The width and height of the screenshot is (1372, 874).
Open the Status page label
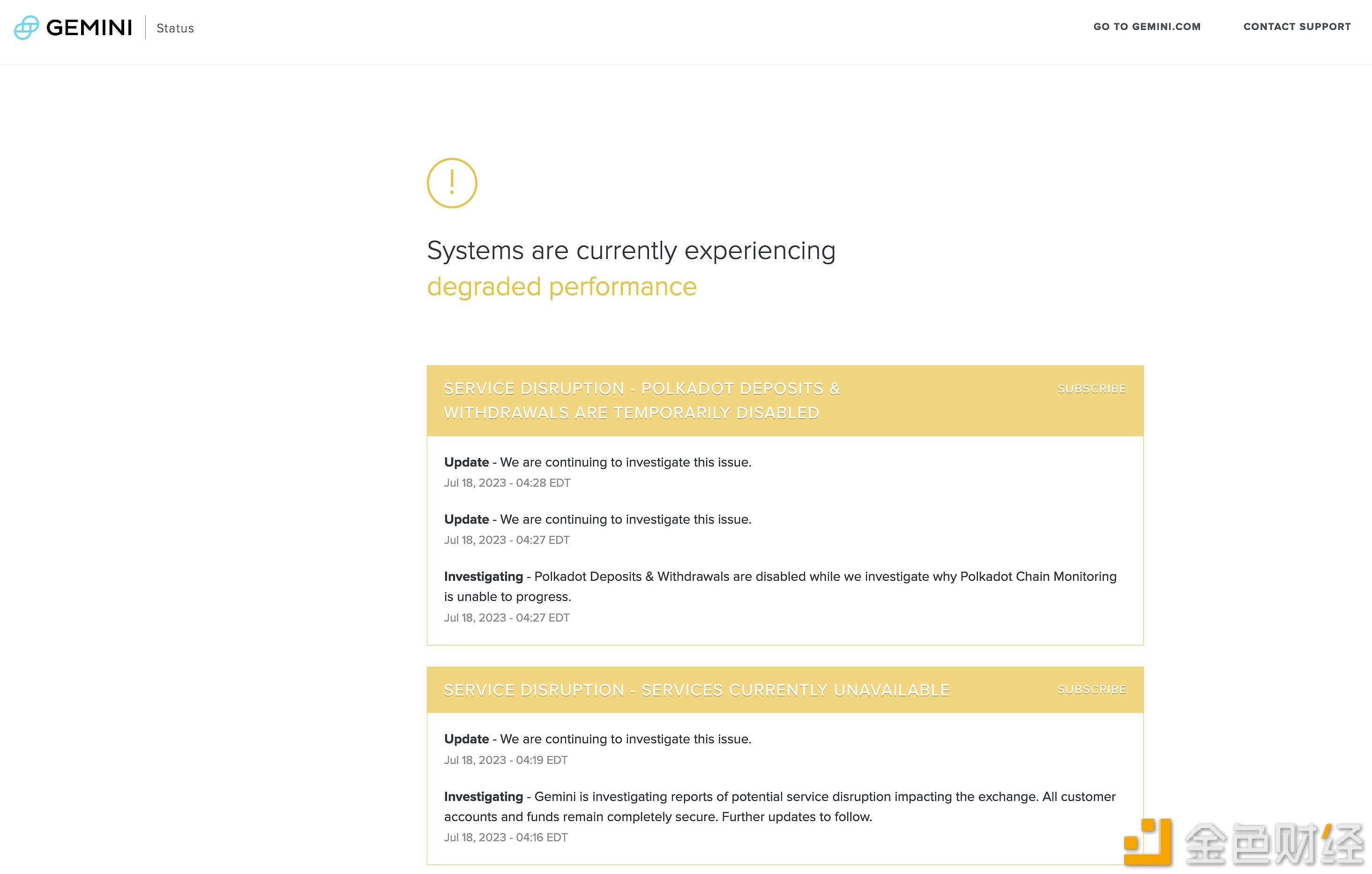pyautogui.click(x=175, y=28)
